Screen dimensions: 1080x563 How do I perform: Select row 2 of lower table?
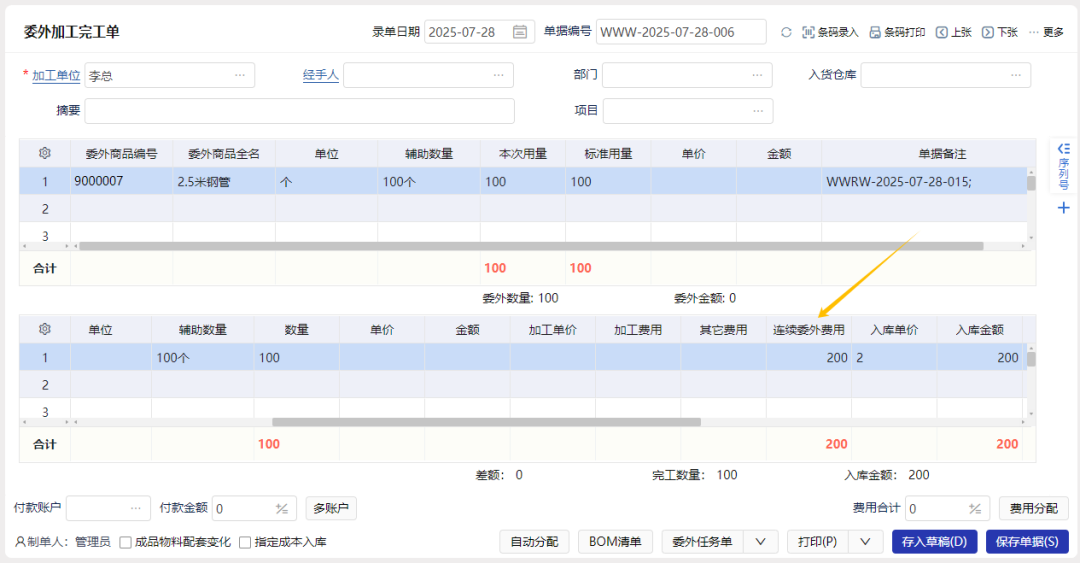(x=523, y=385)
